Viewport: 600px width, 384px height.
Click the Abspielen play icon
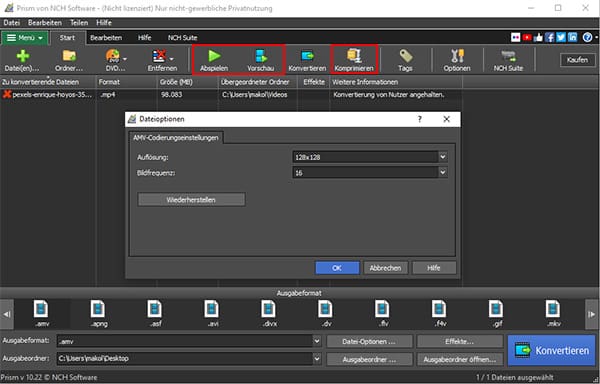(214, 56)
